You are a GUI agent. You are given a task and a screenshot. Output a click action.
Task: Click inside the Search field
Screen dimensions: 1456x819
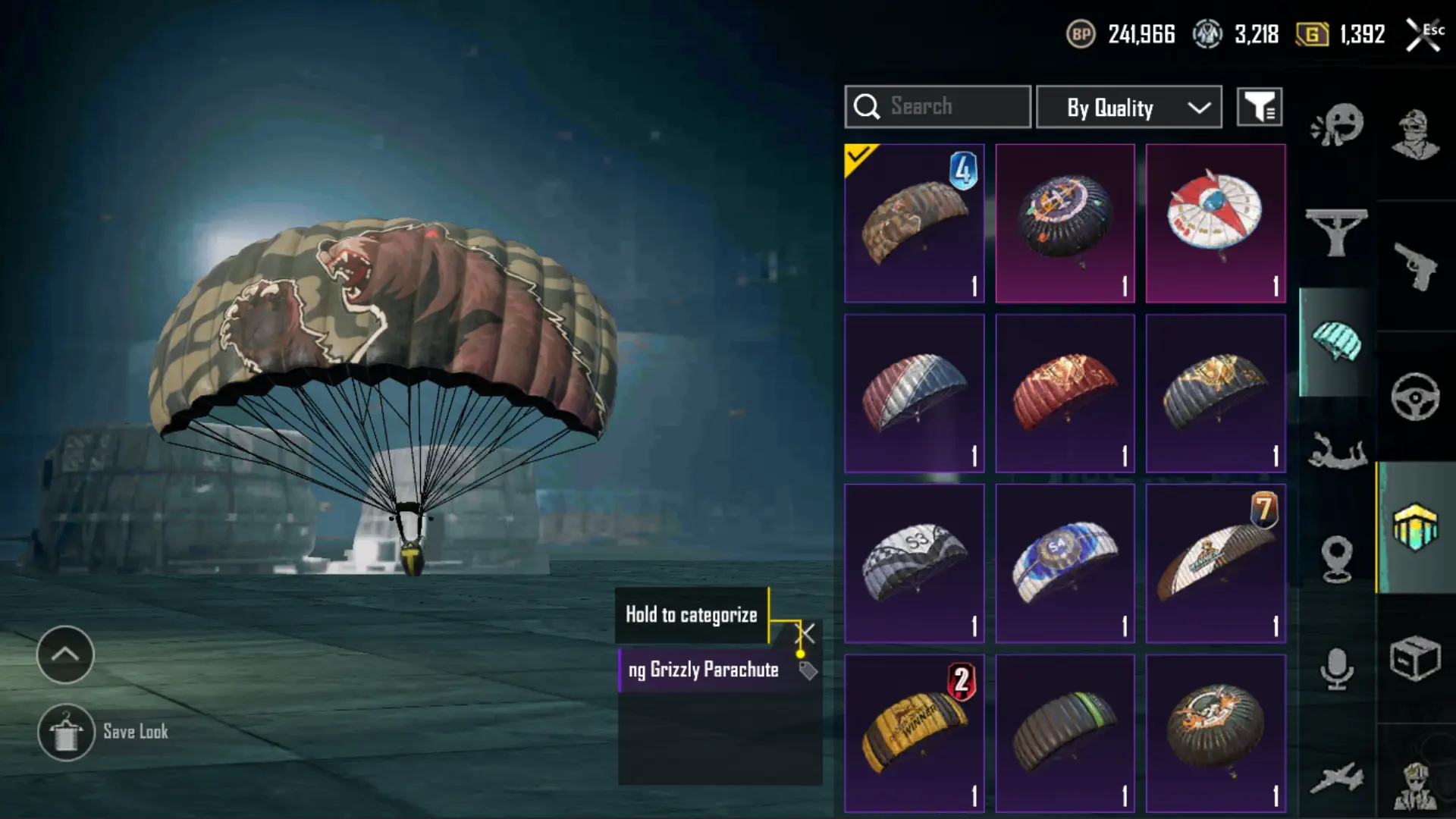click(937, 107)
